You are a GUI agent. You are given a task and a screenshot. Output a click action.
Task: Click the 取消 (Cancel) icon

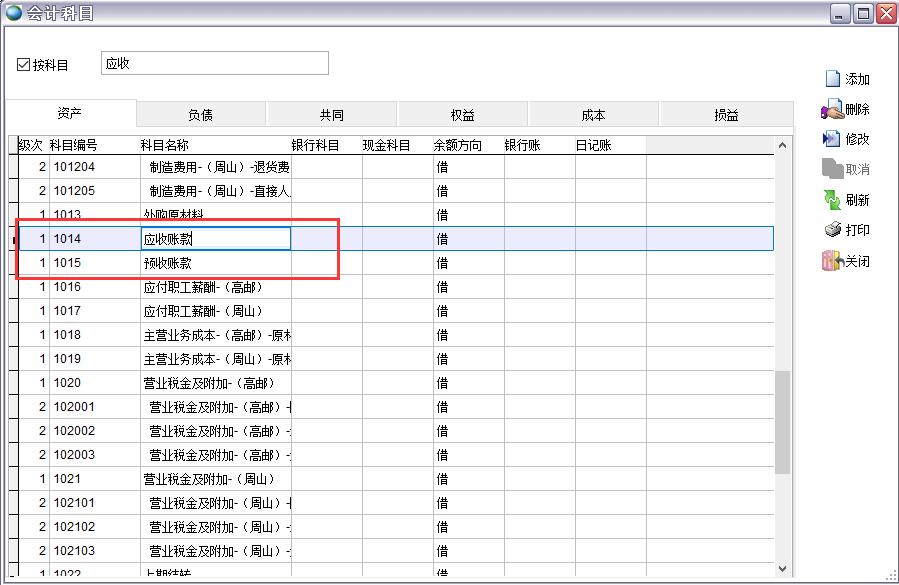click(832, 169)
